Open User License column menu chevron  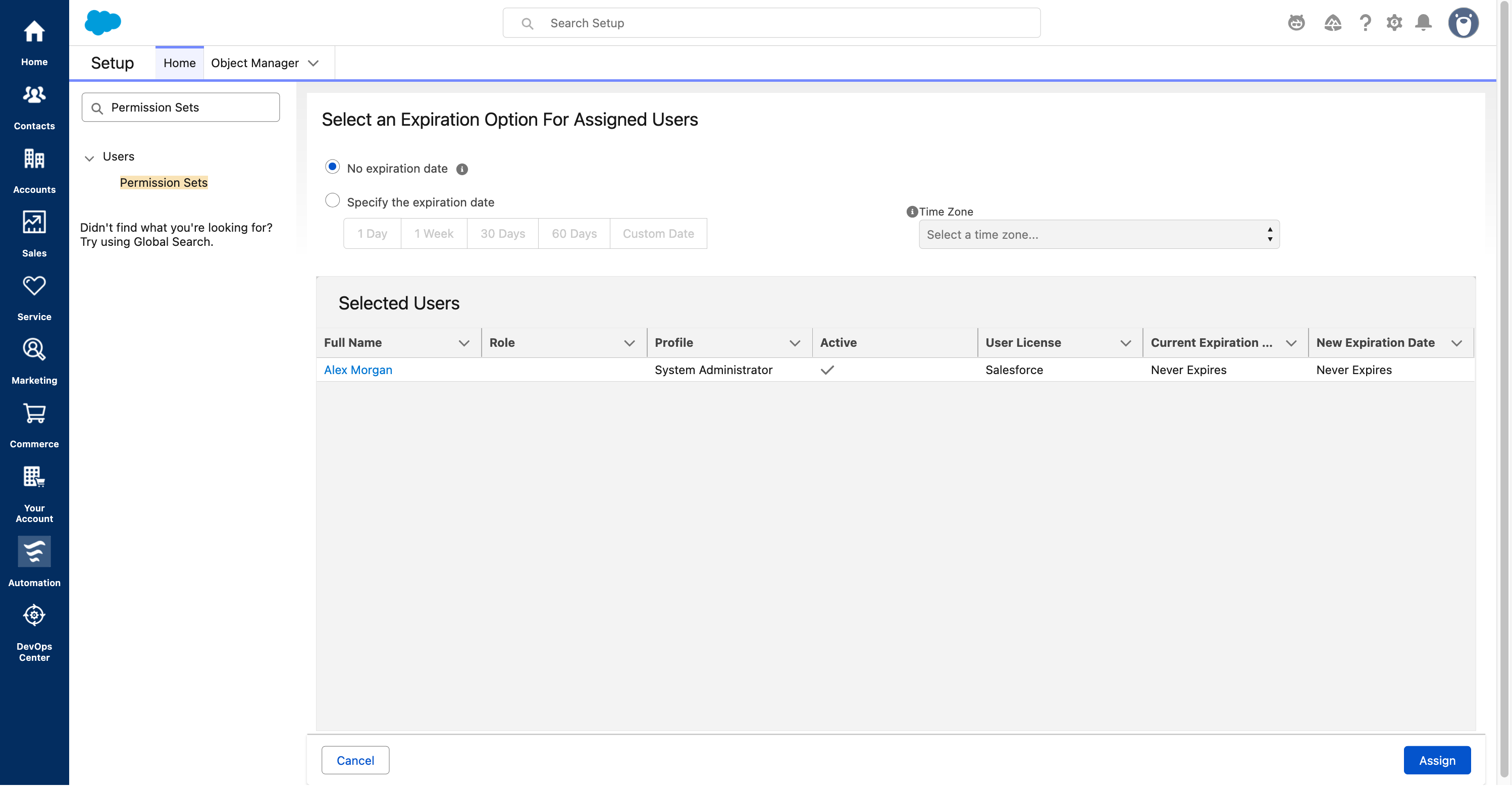click(x=1125, y=343)
